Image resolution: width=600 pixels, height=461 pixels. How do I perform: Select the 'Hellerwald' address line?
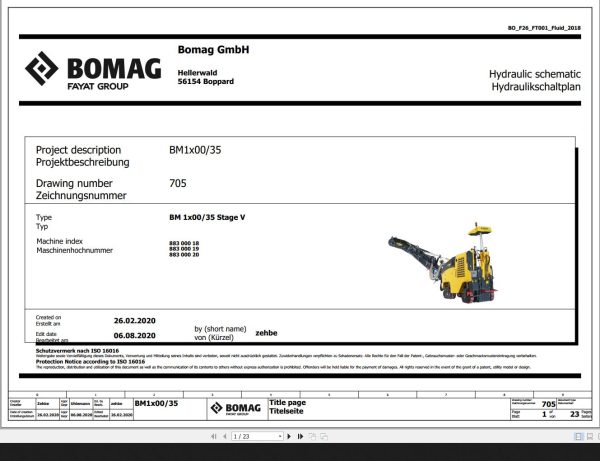[197, 73]
